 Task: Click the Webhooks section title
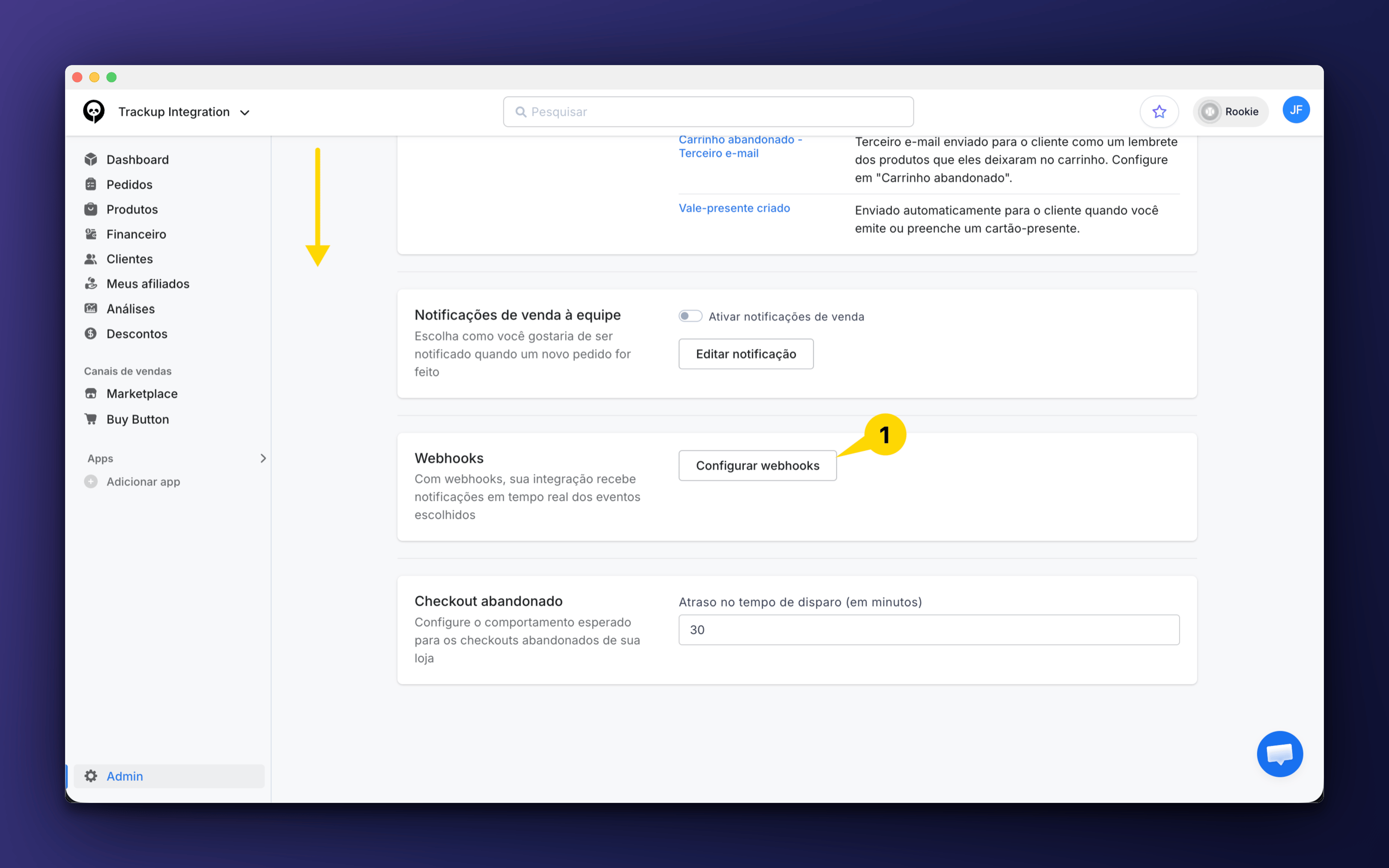point(449,458)
